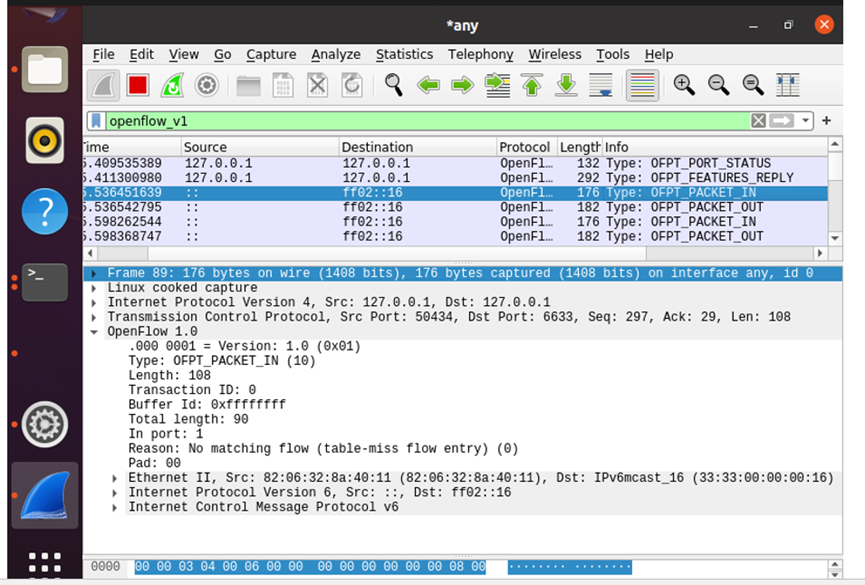Screen dimensions: 865x585
Task: Click the find packet magnifier icon
Action: click(394, 86)
